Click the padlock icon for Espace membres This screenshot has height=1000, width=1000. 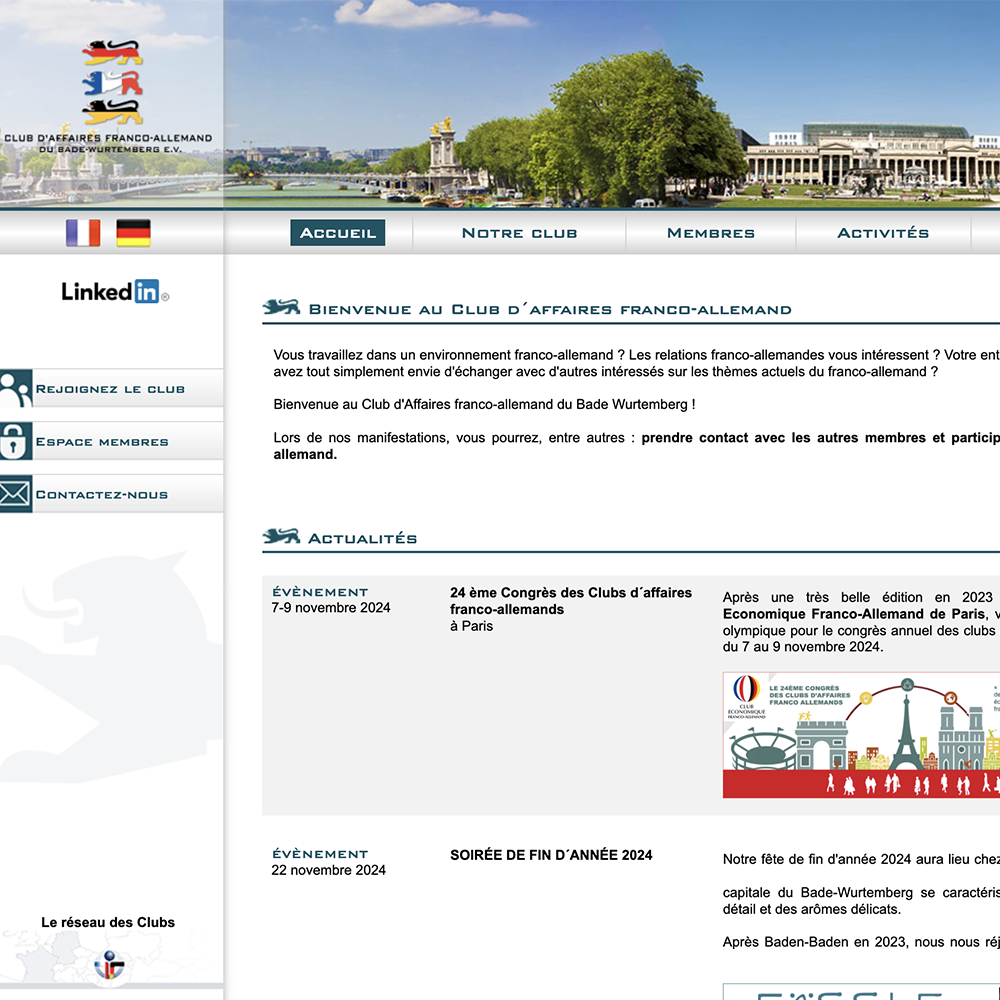(x=16, y=441)
